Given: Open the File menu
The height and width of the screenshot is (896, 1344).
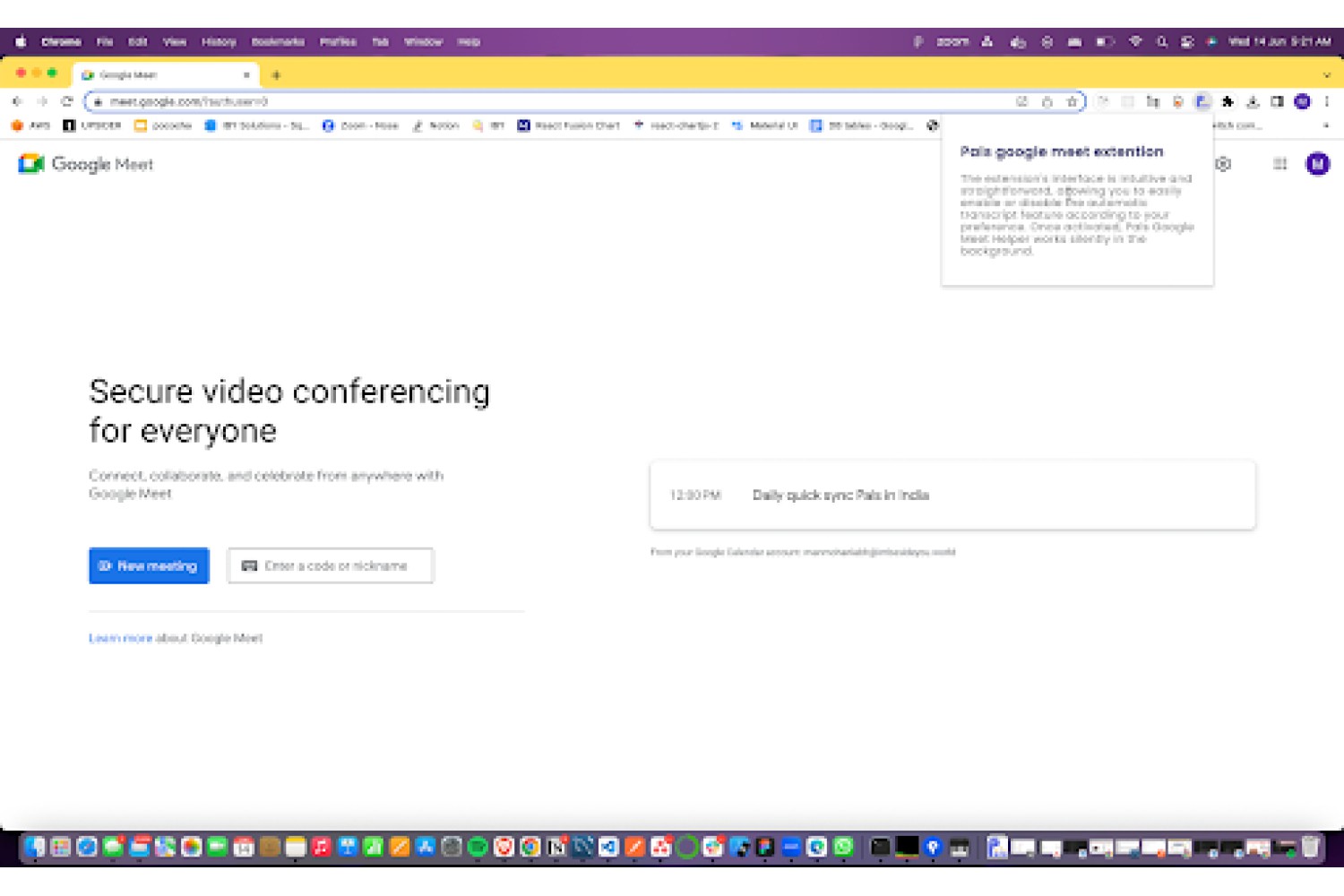Looking at the screenshot, I should (x=105, y=42).
